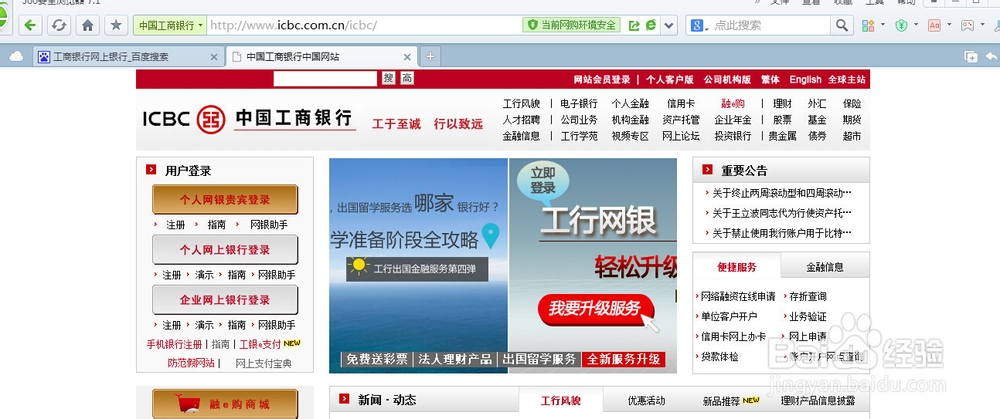Click the red Aa translation icon

[934, 26]
